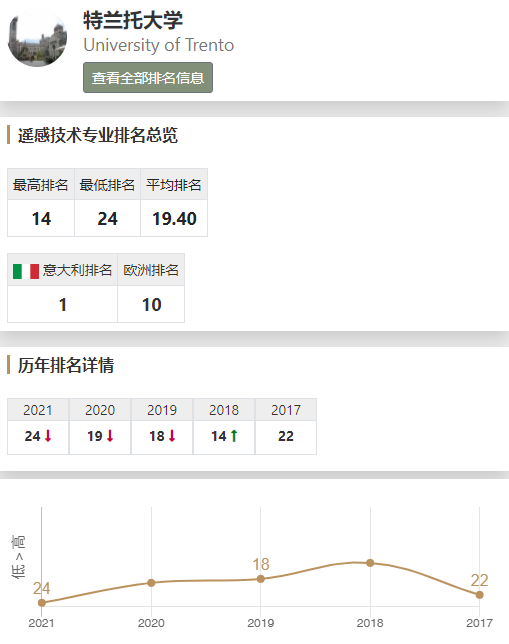
Task: Select the Europe rank value 10
Action: (151, 305)
